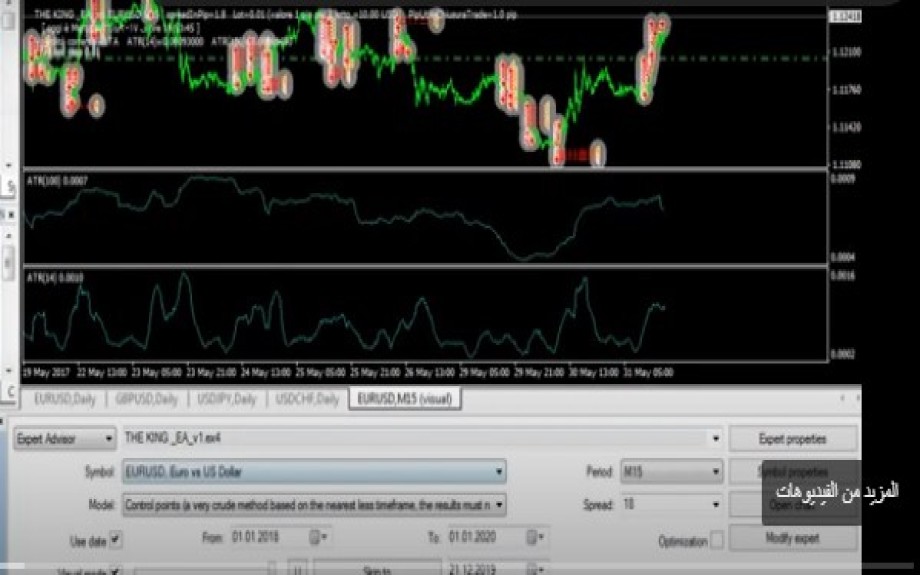Expand the Symbol dropdown showing EURUSD
920x575 pixels.
click(498, 472)
